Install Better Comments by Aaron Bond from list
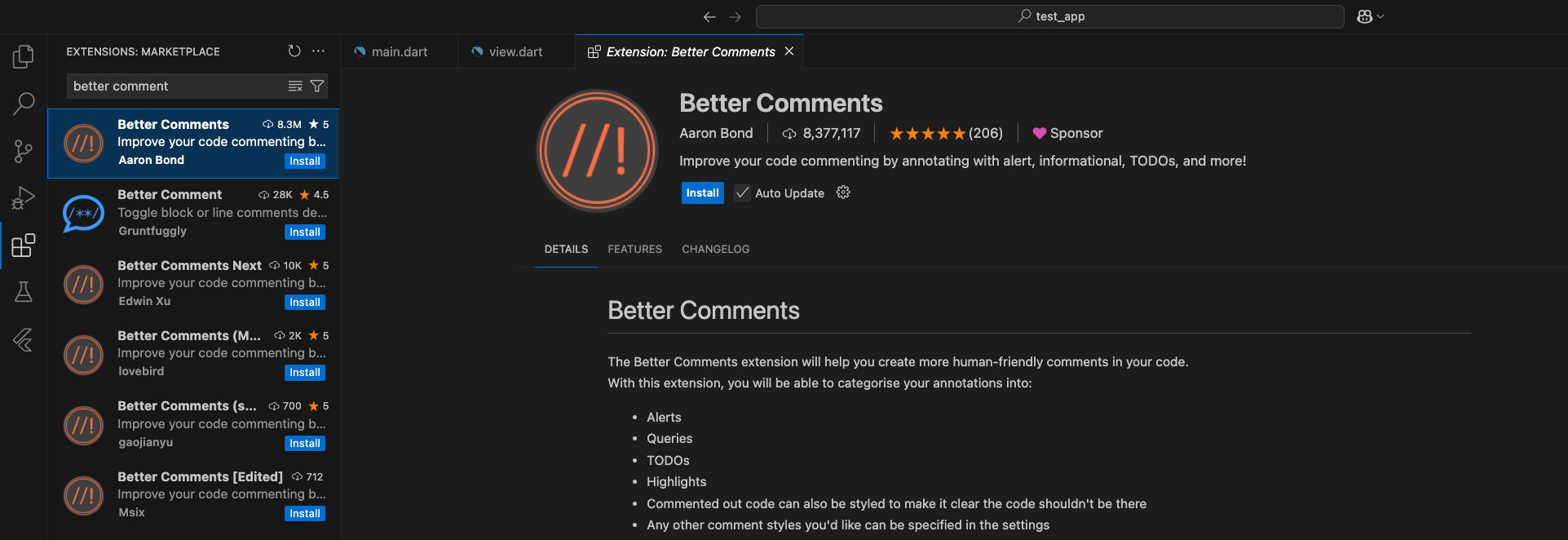 (x=305, y=162)
